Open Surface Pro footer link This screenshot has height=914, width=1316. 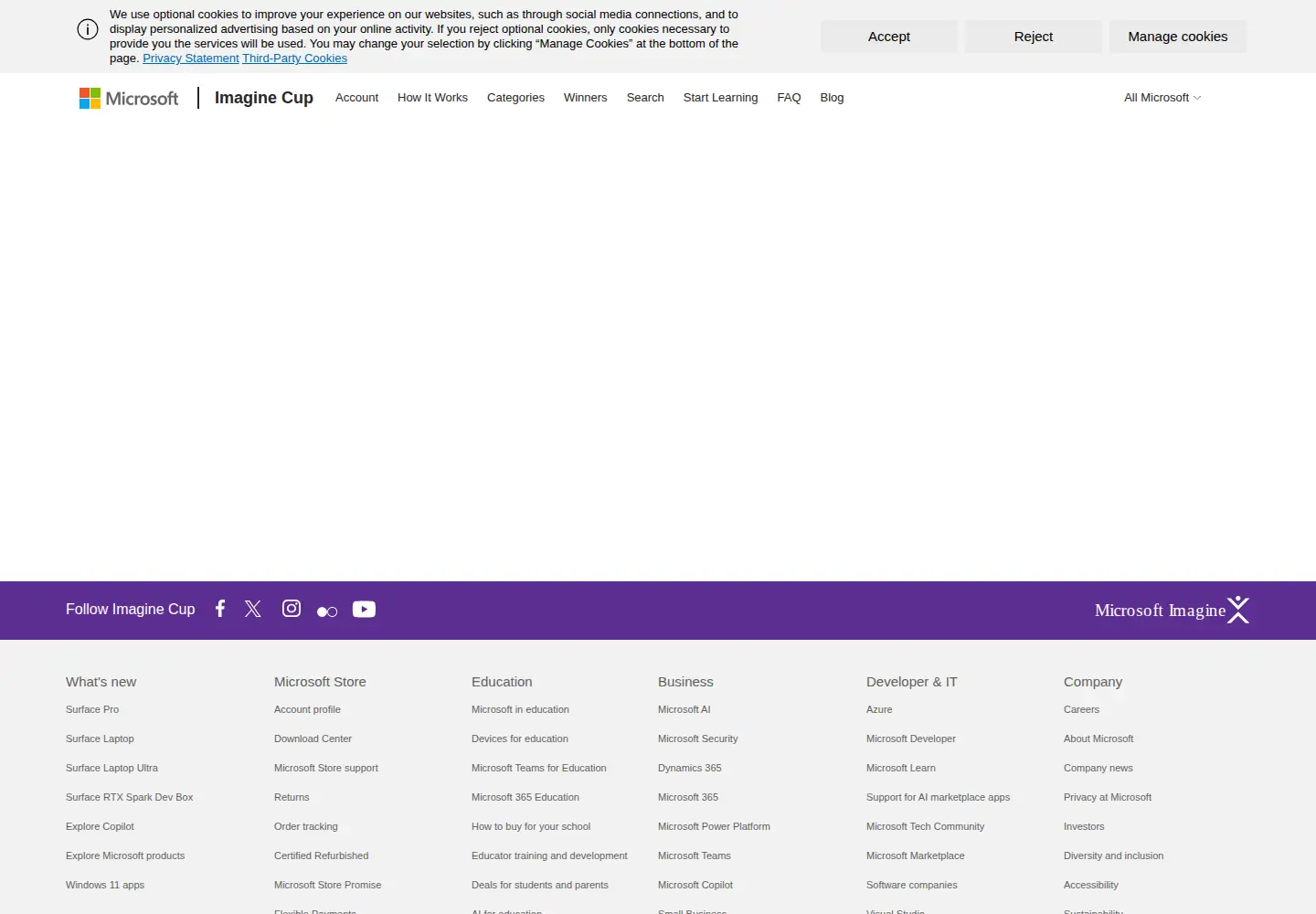[x=92, y=709]
